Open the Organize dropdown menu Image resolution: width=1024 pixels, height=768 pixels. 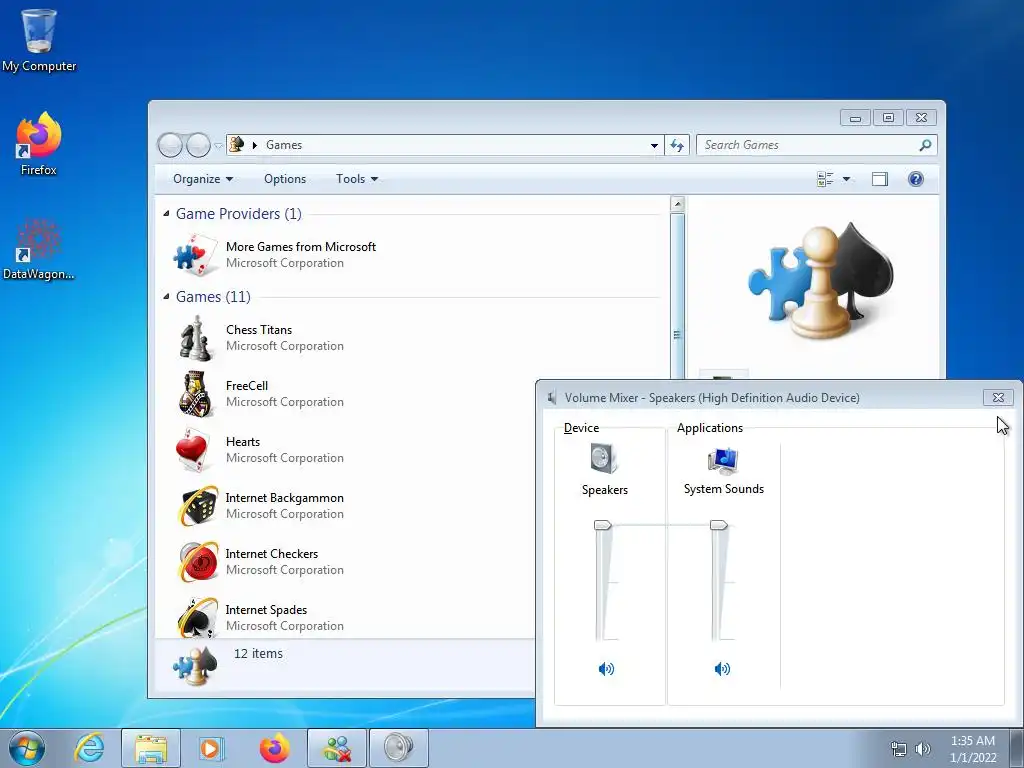point(203,179)
